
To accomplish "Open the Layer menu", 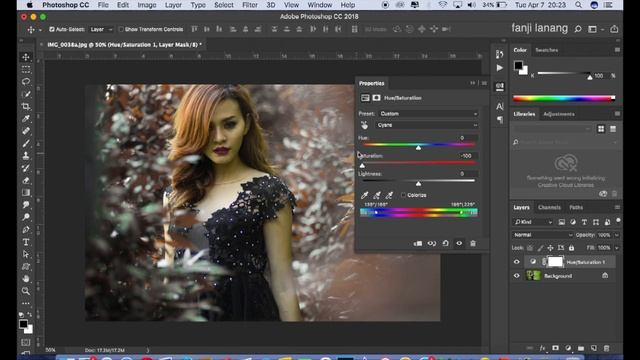I will click(x=173, y=5).
